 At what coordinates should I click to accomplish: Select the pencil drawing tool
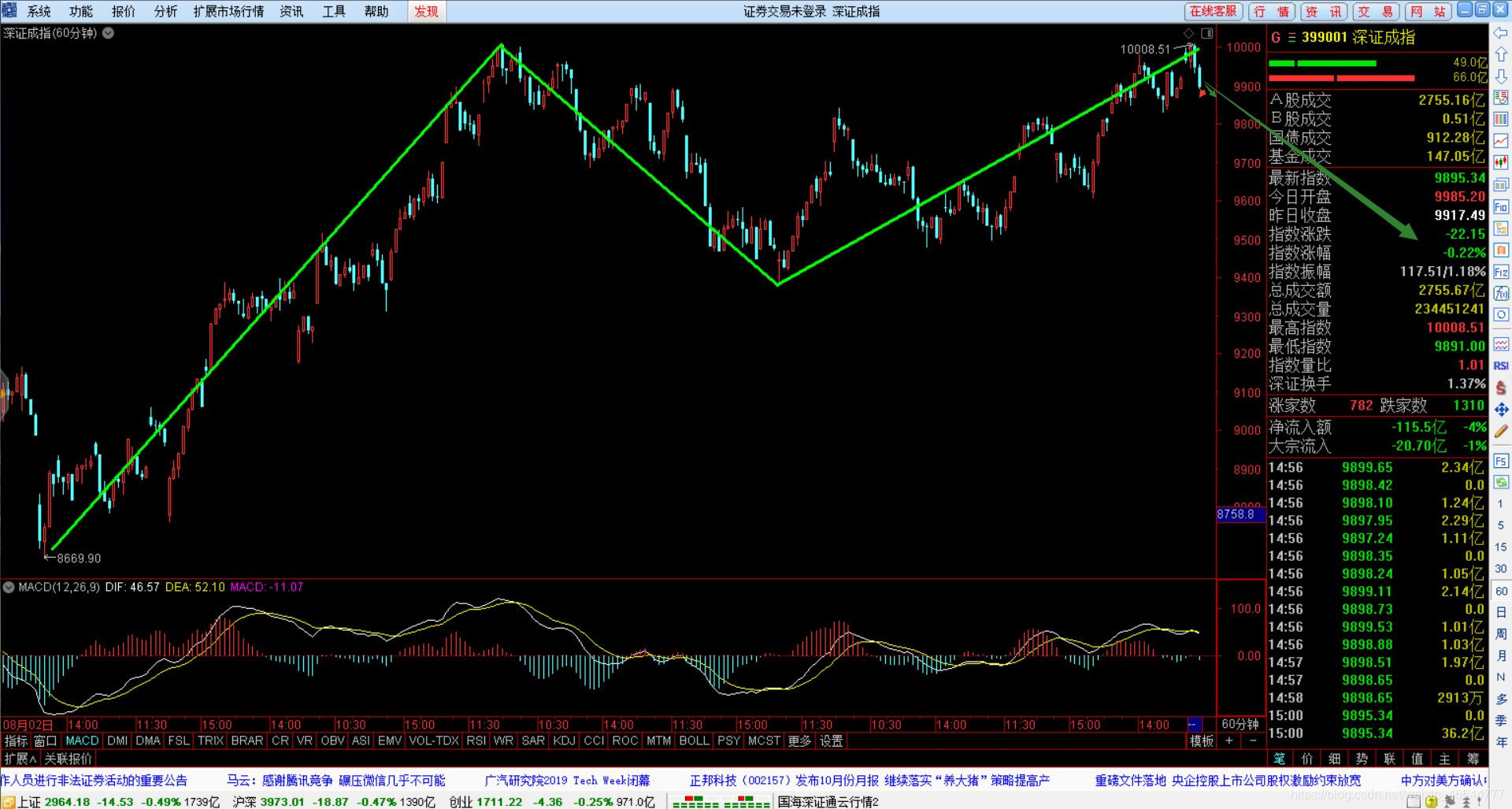pos(1501,432)
